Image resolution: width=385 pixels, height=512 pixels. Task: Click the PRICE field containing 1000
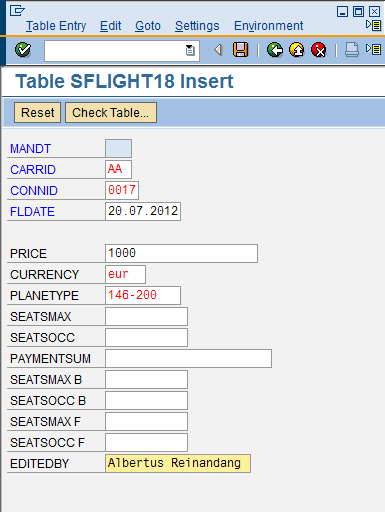[181, 253]
